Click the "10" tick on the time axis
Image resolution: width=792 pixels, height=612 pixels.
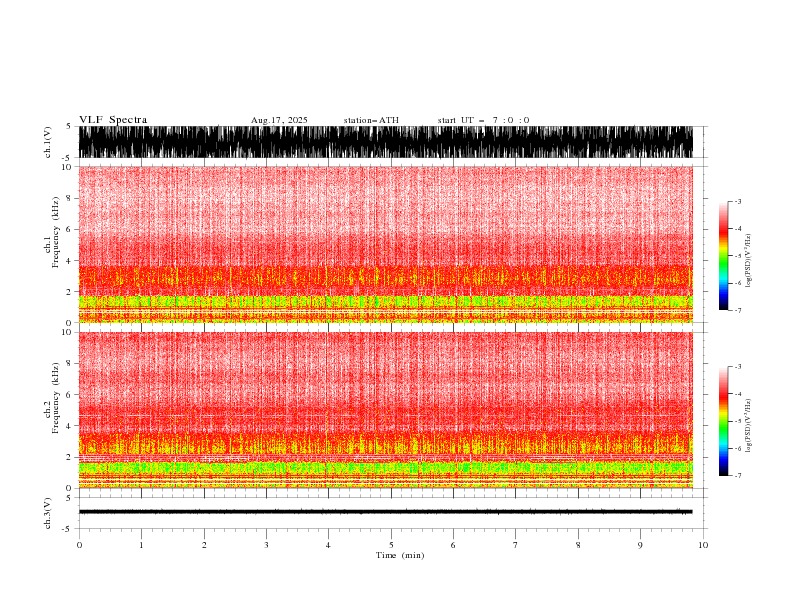703,545
